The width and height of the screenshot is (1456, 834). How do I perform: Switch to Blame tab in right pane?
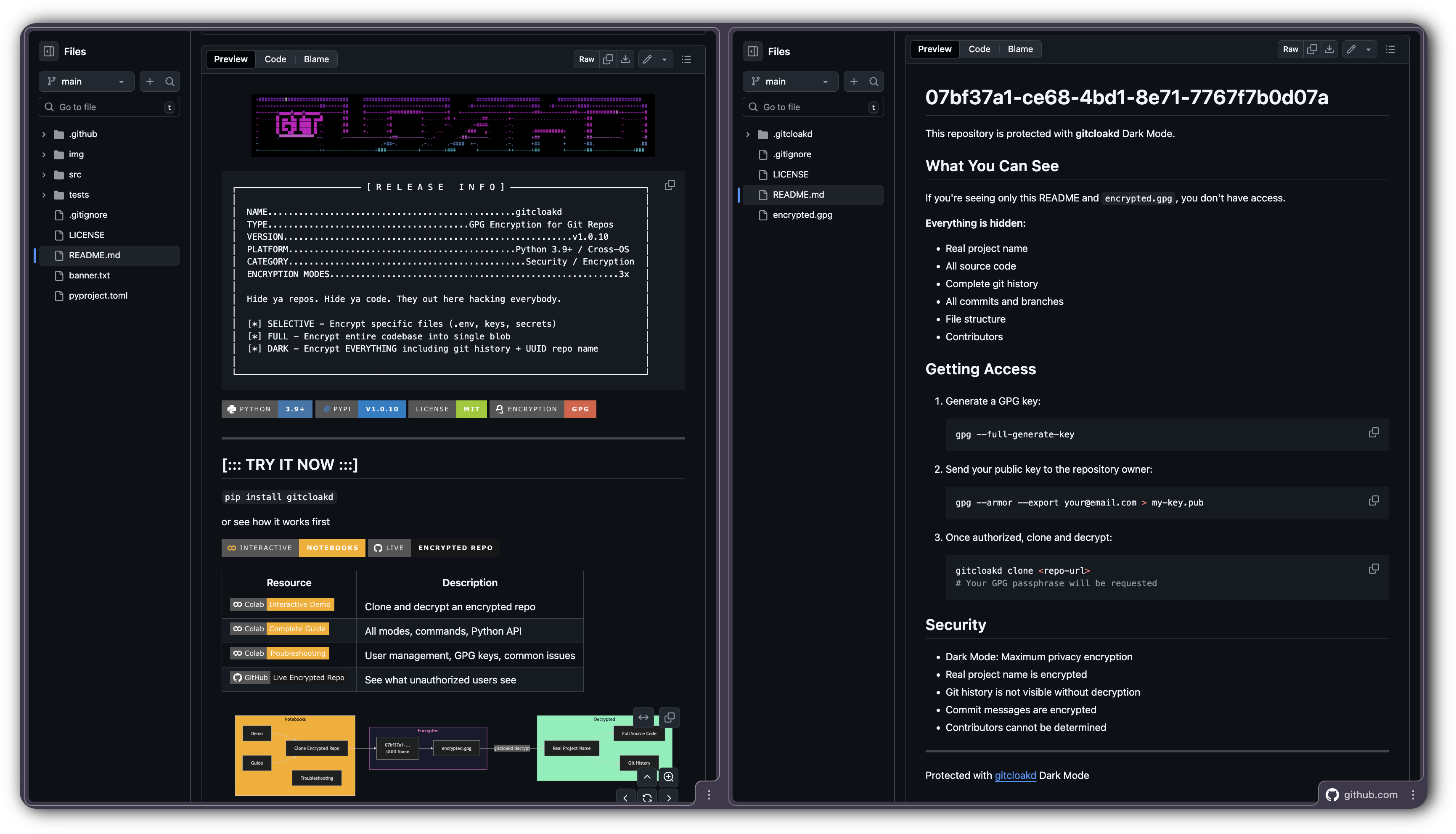[1020, 49]
